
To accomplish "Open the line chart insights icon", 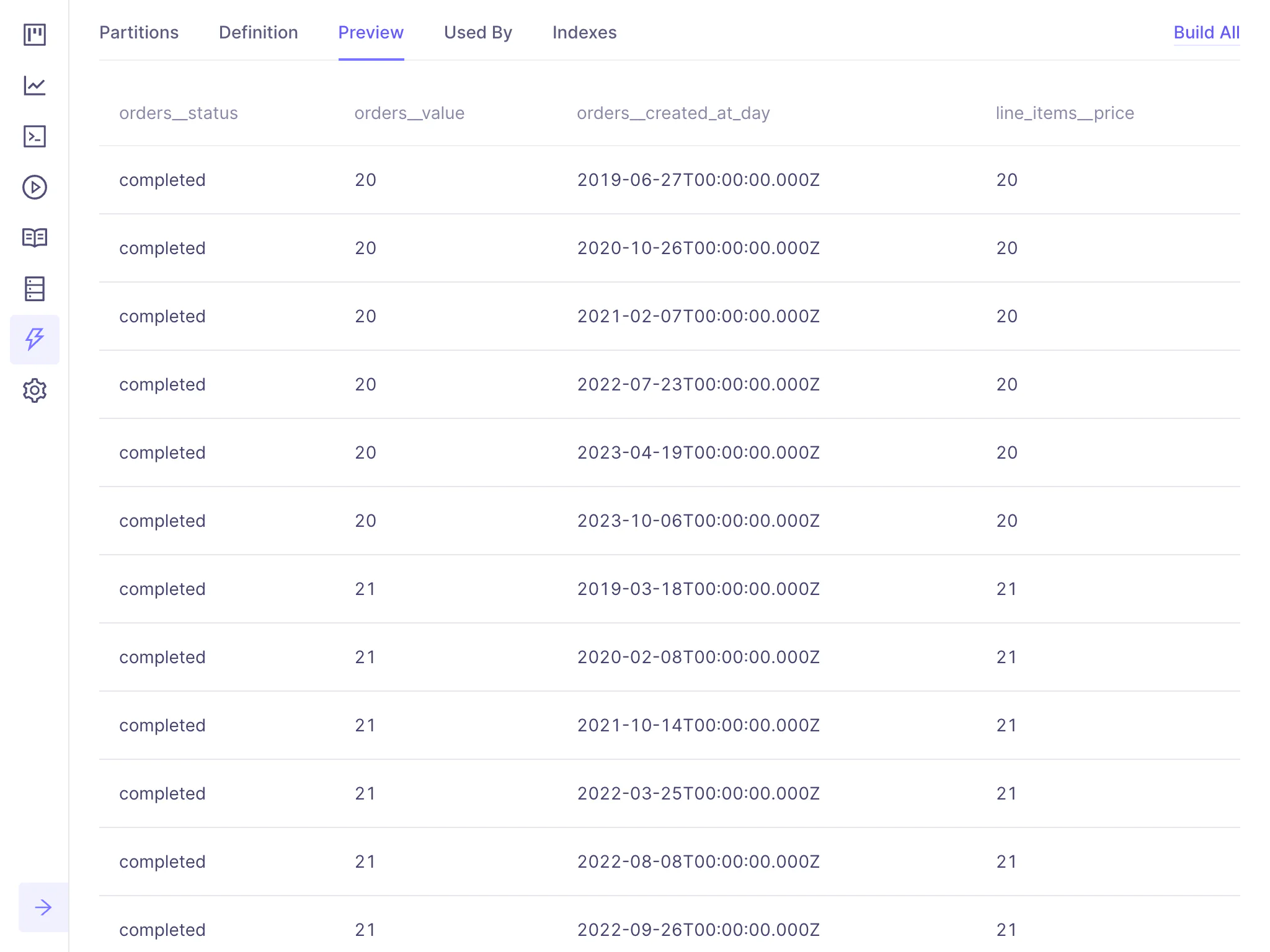I will 35,86.
